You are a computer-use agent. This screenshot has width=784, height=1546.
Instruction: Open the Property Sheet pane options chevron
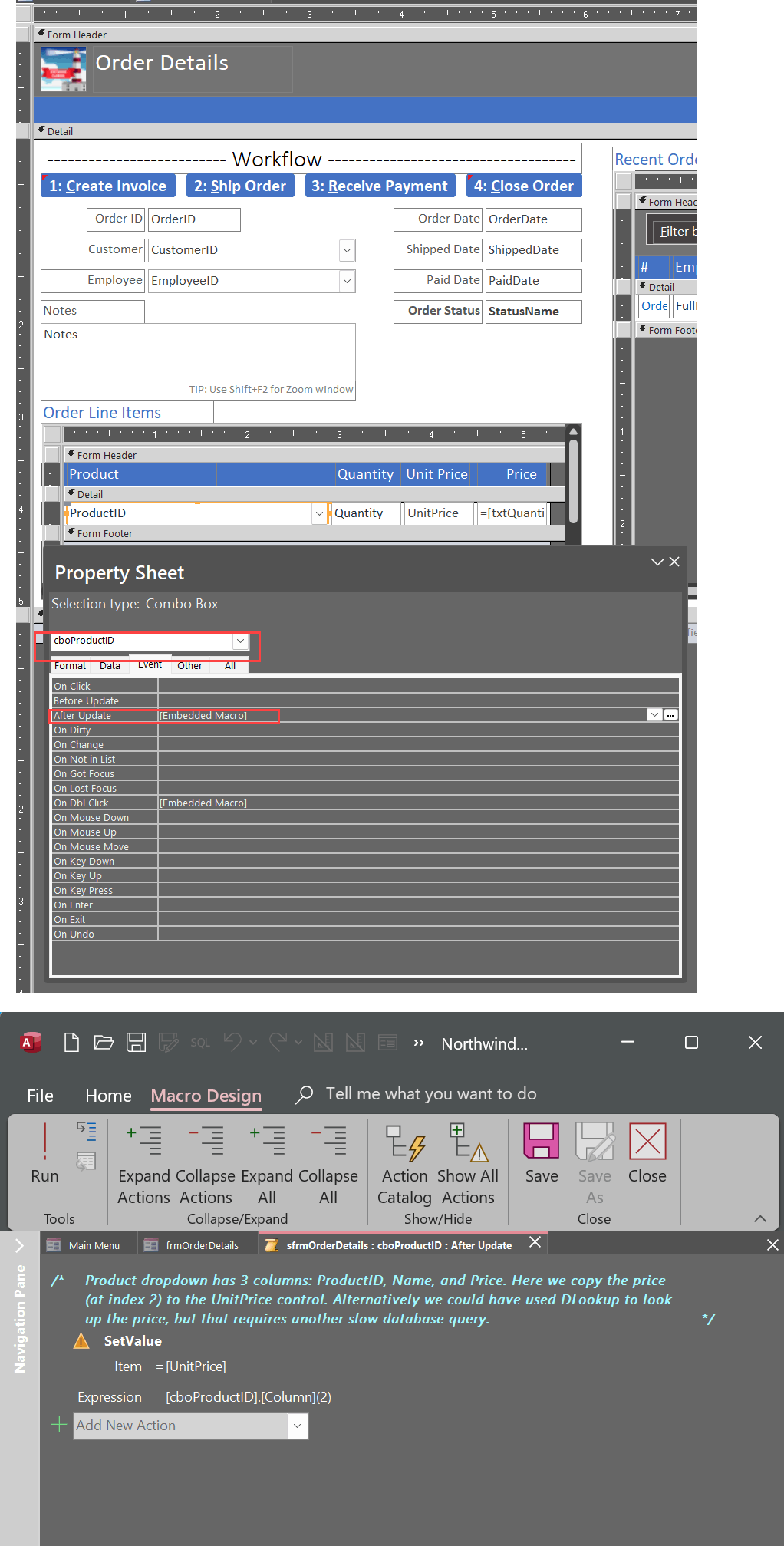pos(657,562)
